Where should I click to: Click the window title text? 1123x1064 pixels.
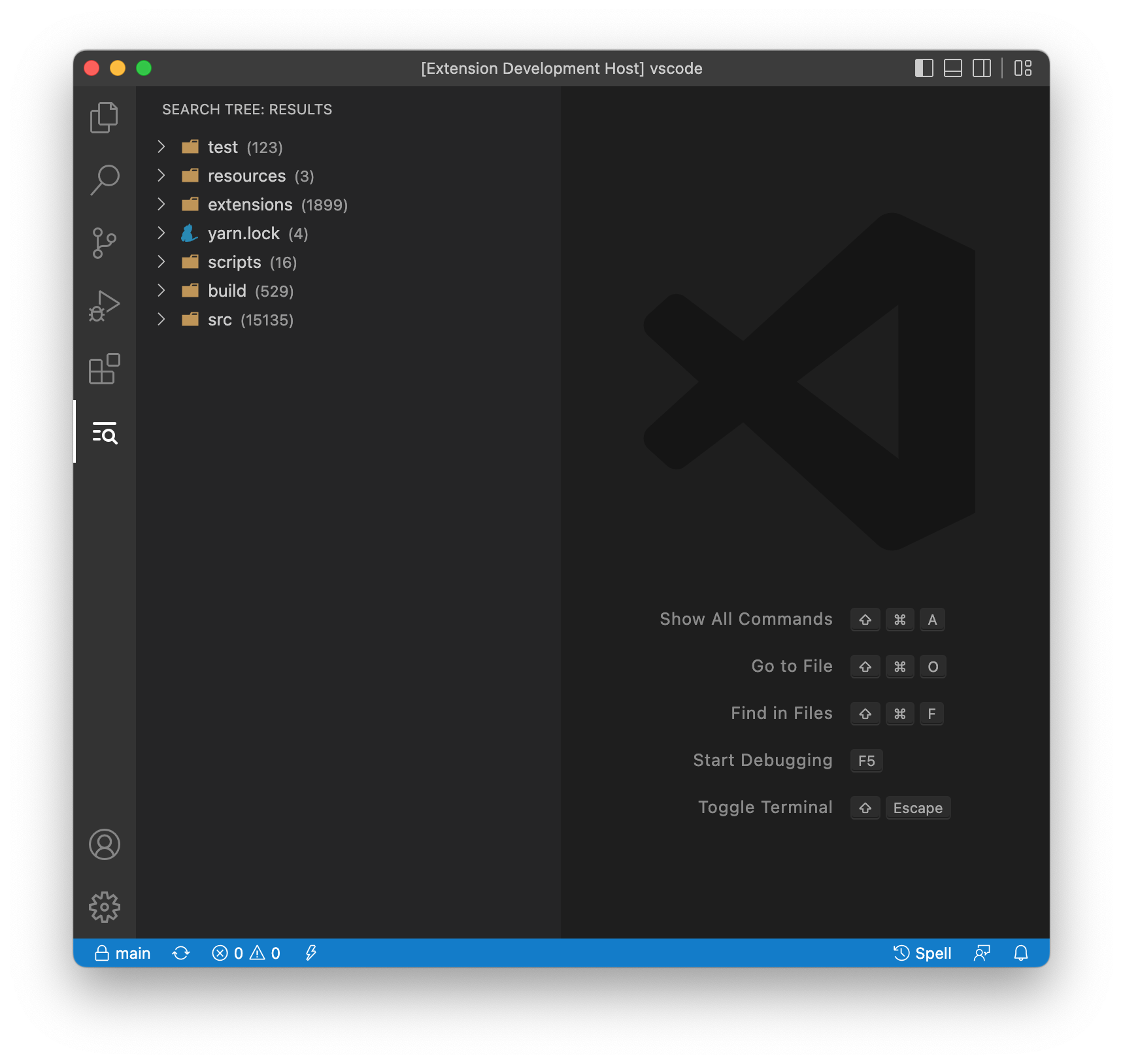click(561, 69)
